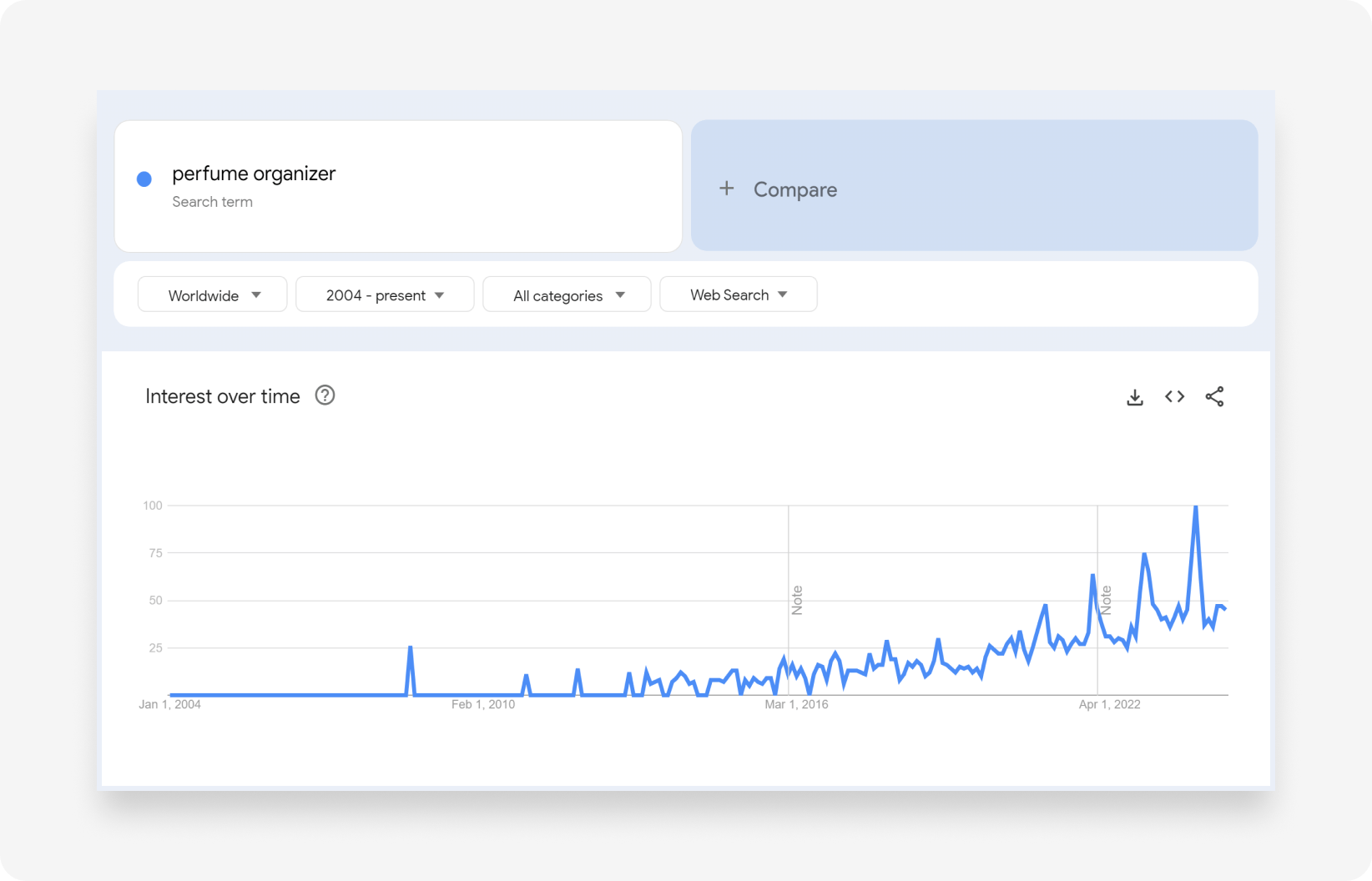Viewport: 1372px width, 881px height.
Task: Click the tallest peak on the chart
Action: point(1196,507)
